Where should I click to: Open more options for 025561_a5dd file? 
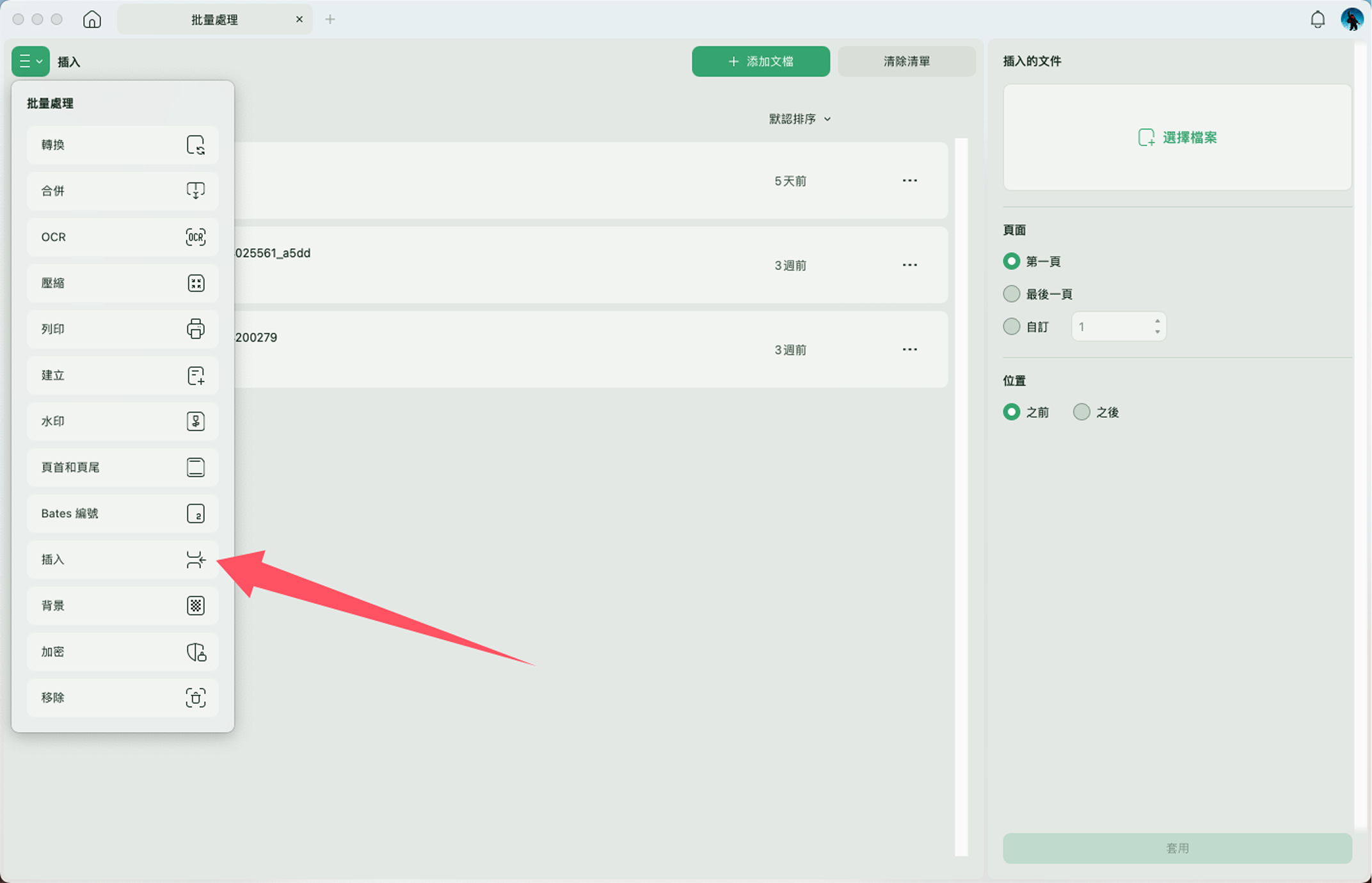(x=909, y=265)
